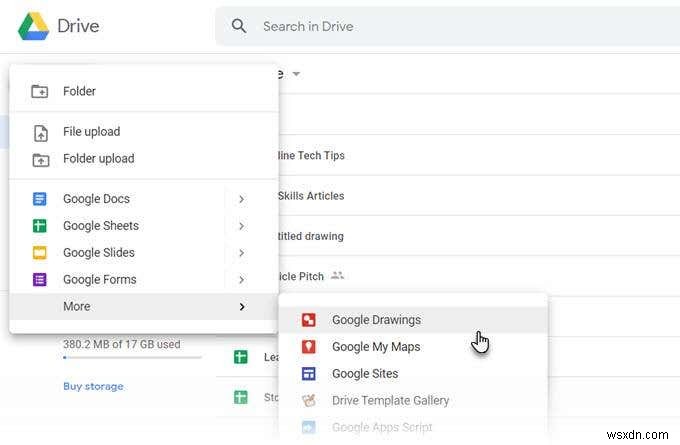Screen dimensions: 680x445
Task: Expand the Google Sheets submenu arrow
Action: tap(242, 226)
